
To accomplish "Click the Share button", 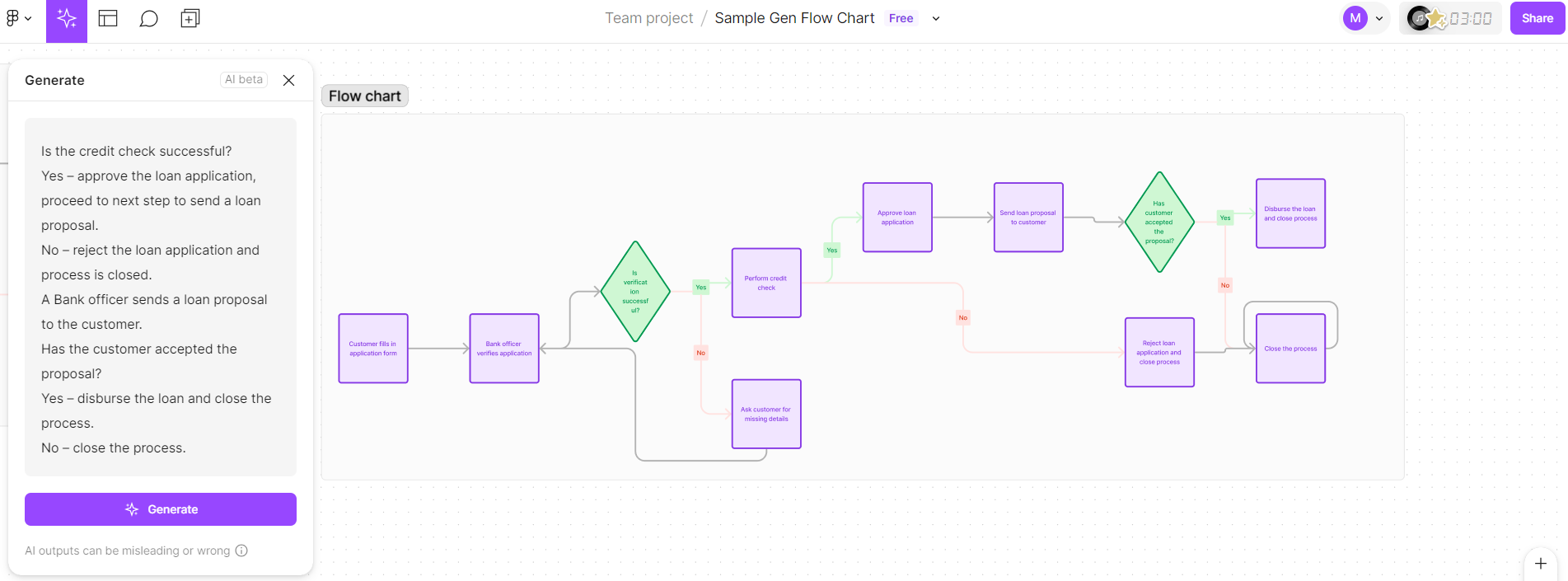I will click(1536, 17).
